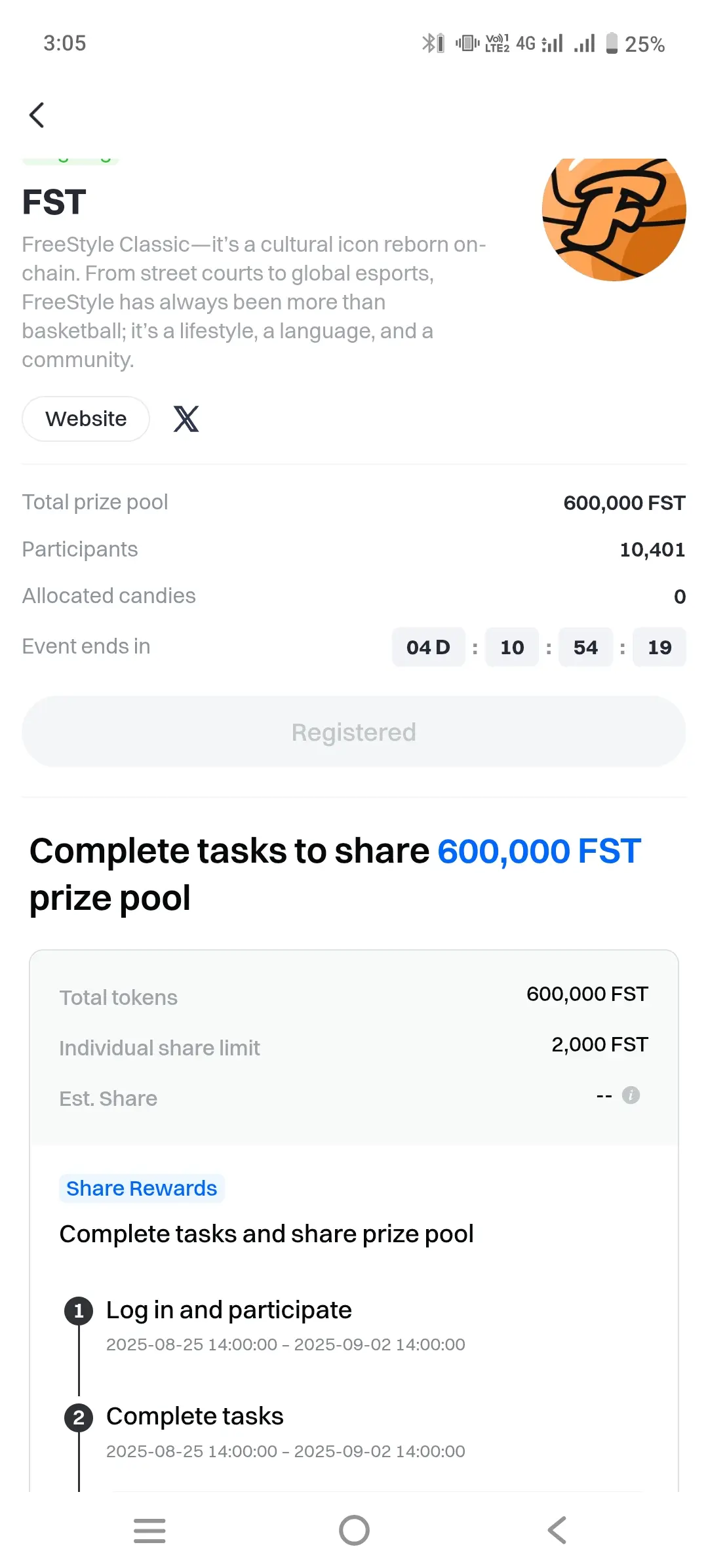Screen dimensions: 708x1568
Task: Tap step 2 number circle
Action: pos(79,1418)
